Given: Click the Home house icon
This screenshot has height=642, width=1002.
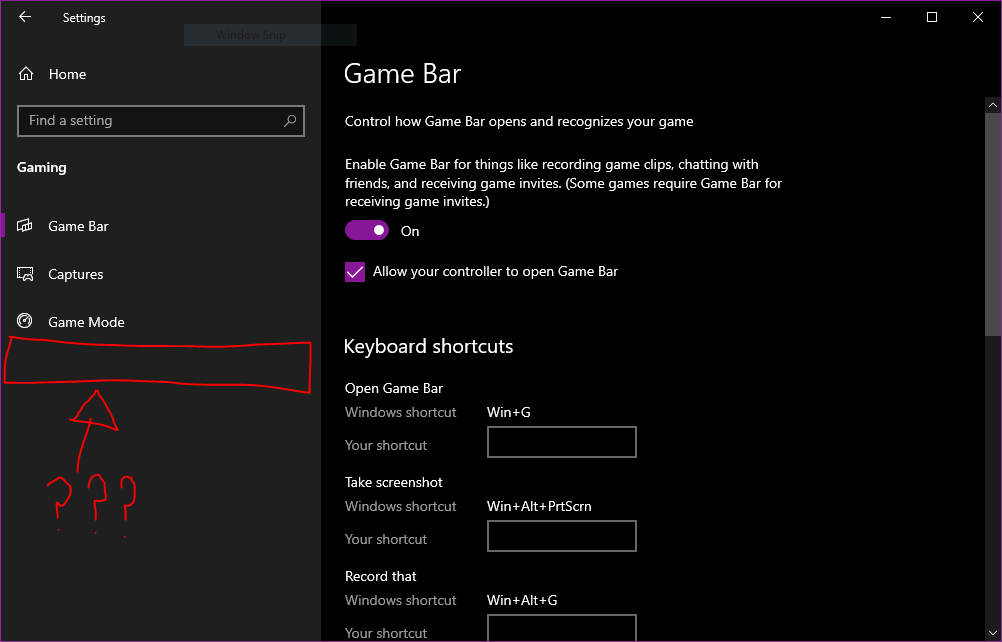Looking at the screenshot, I should [26, 74].
